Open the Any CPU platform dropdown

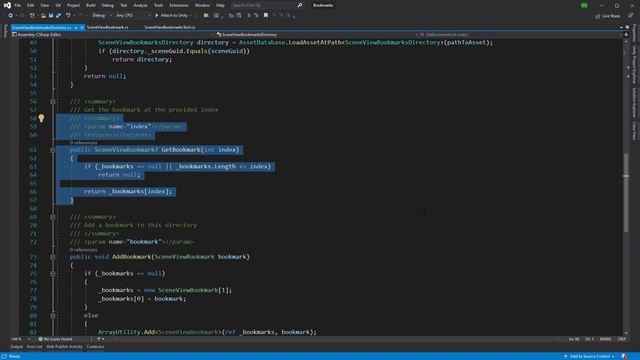click(x=133, y=16)
